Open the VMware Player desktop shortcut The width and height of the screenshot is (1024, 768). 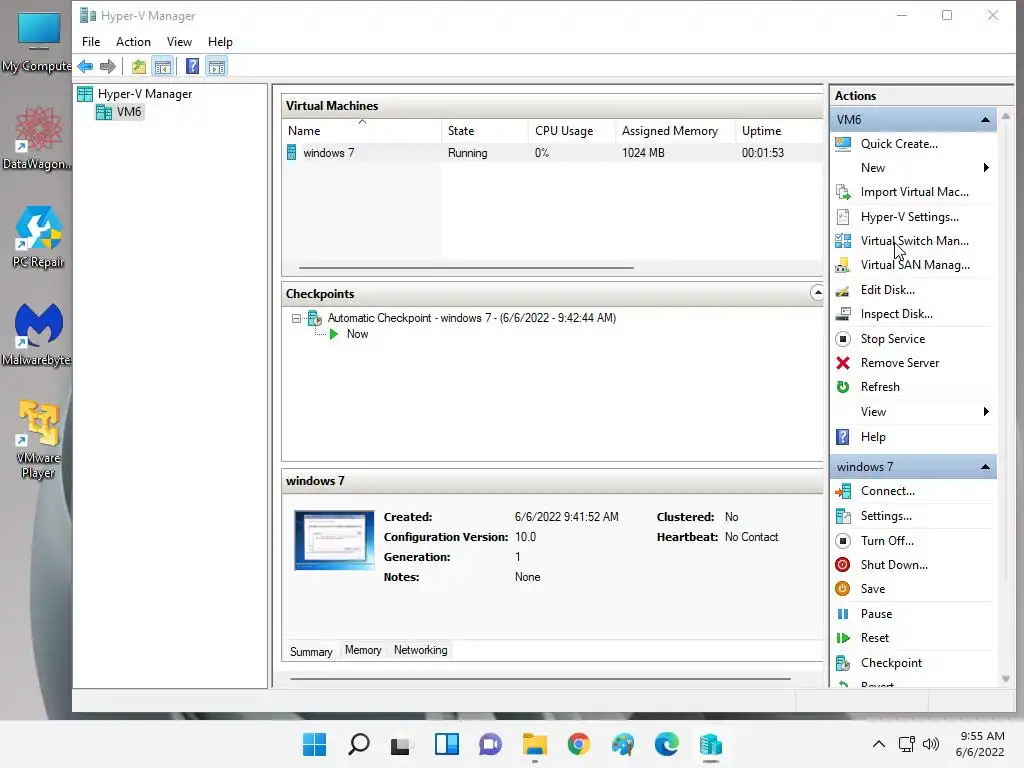39,440
